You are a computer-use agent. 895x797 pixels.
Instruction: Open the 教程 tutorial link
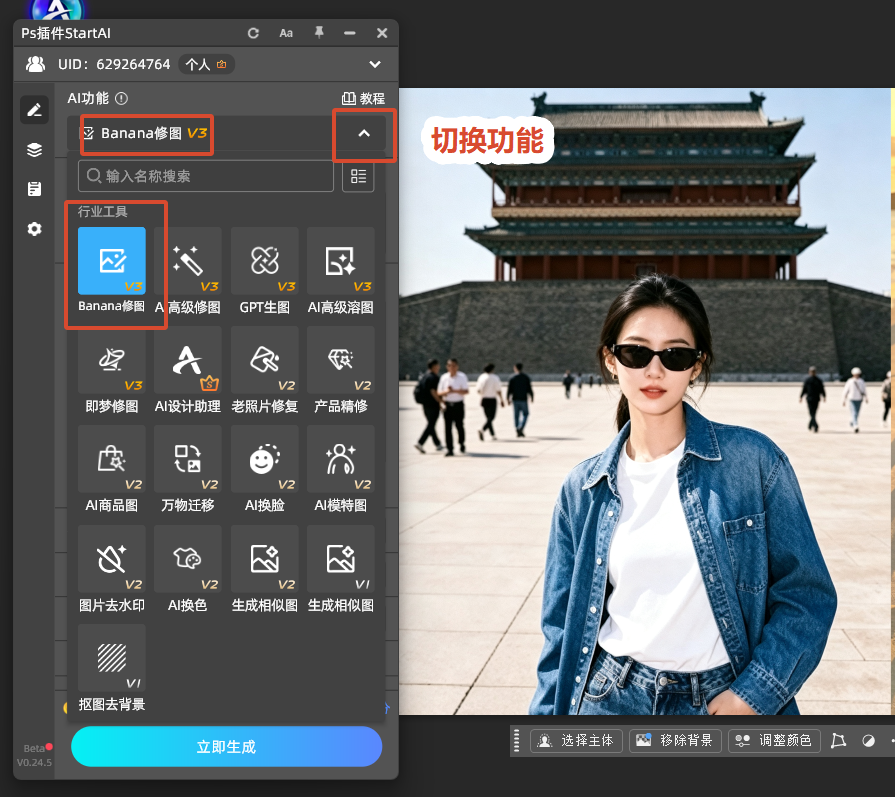click(364, 98)
